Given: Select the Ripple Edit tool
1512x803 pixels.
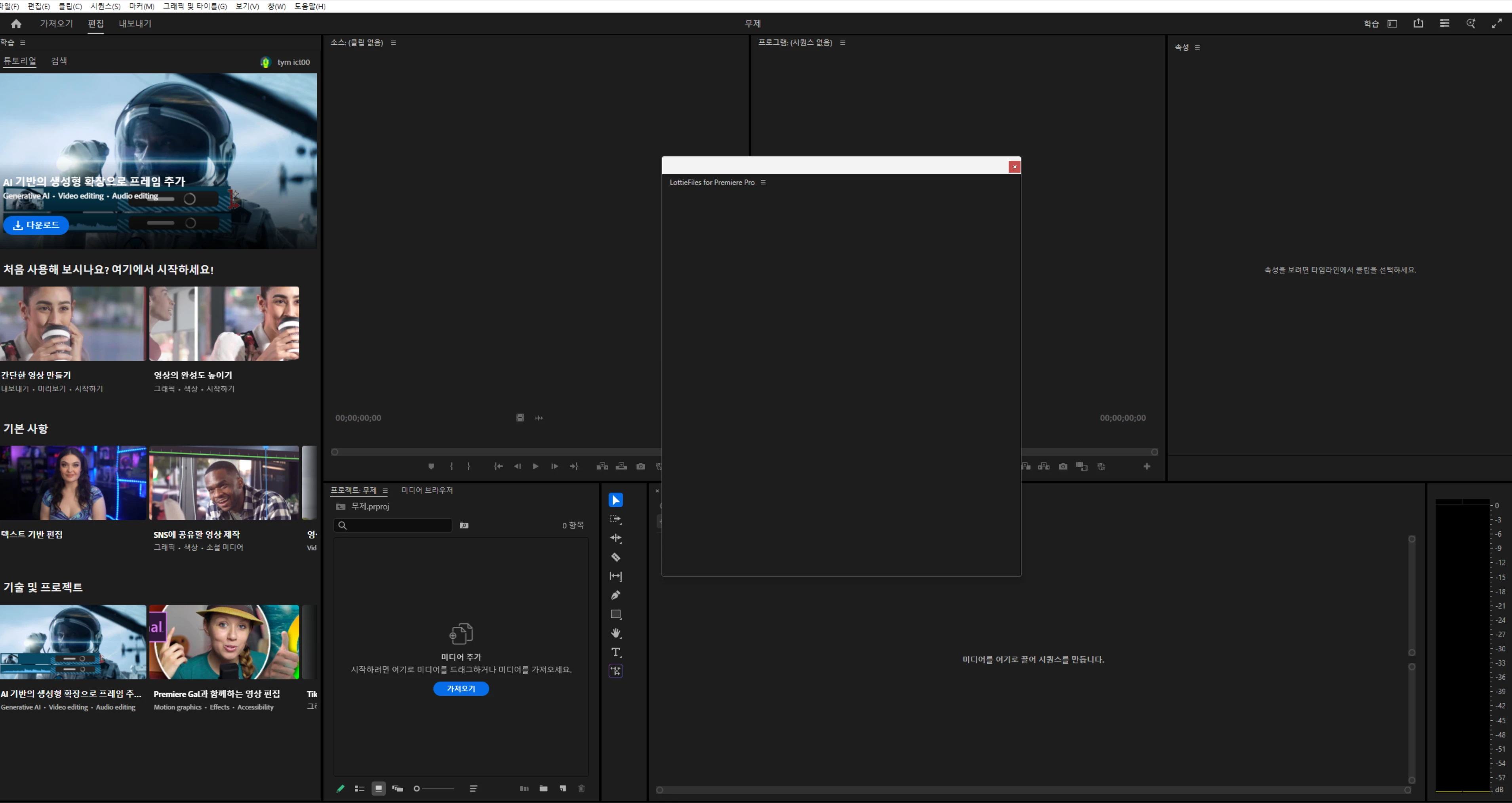Looking at the screenshot, I should (615, 538).
